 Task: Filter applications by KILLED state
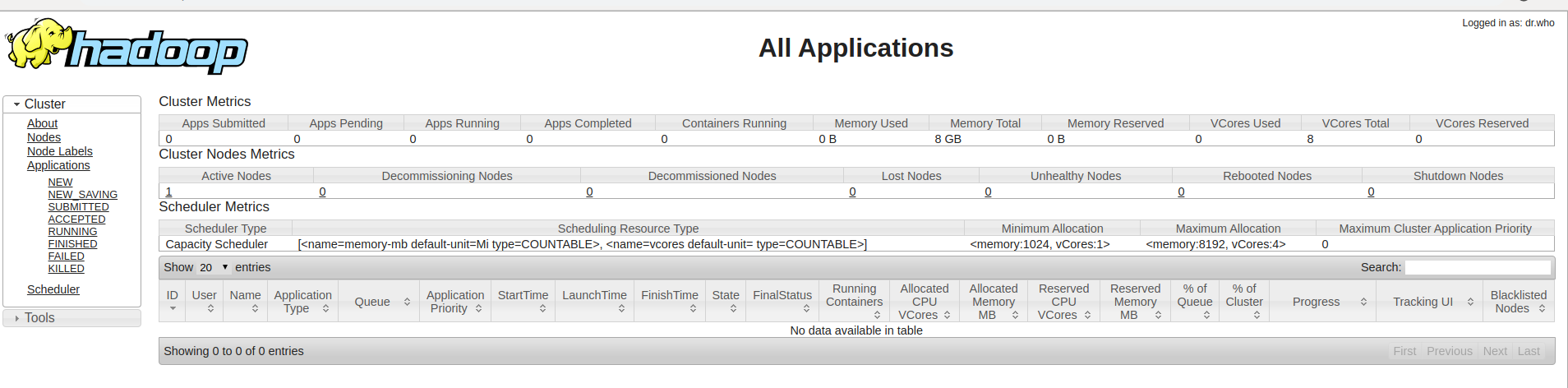66,269
